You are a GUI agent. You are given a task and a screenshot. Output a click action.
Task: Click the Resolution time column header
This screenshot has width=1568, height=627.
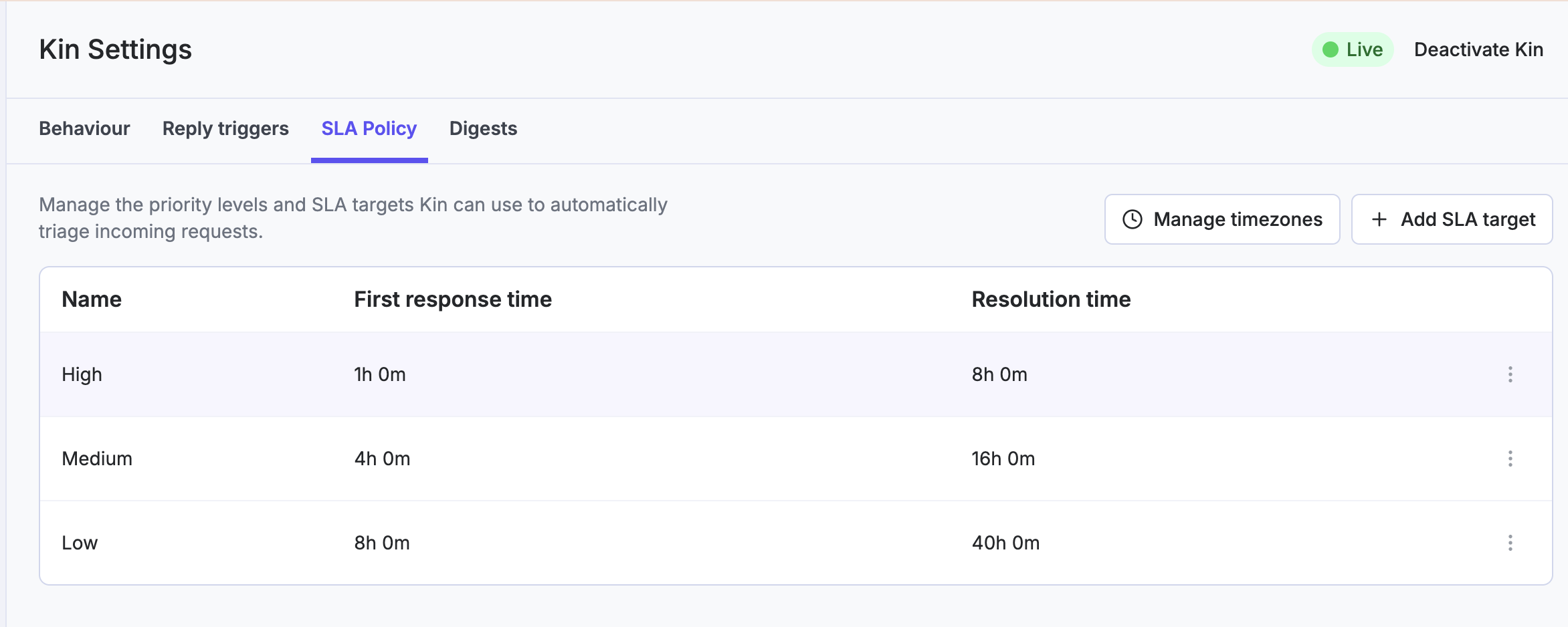pyautogui.click(x=1051, y=299)
